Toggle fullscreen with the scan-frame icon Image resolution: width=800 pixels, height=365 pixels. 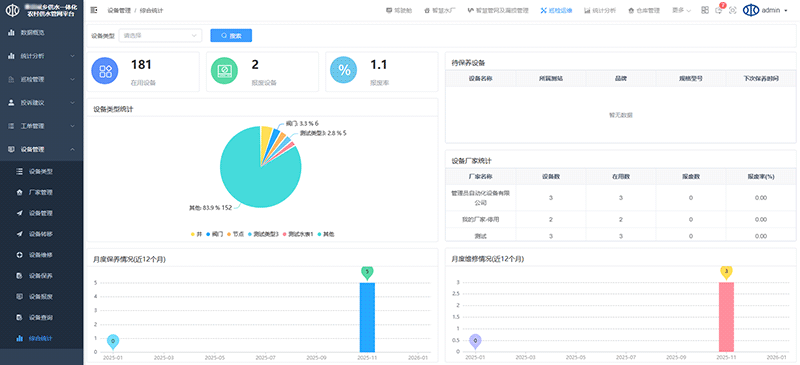(x=733, y=10)
